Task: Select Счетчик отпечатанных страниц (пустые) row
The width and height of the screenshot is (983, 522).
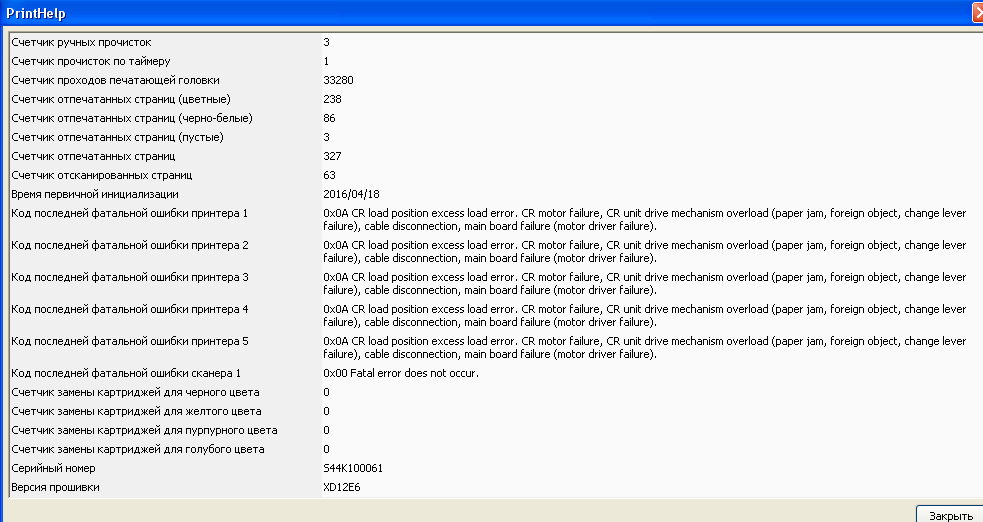Action: 117,137
